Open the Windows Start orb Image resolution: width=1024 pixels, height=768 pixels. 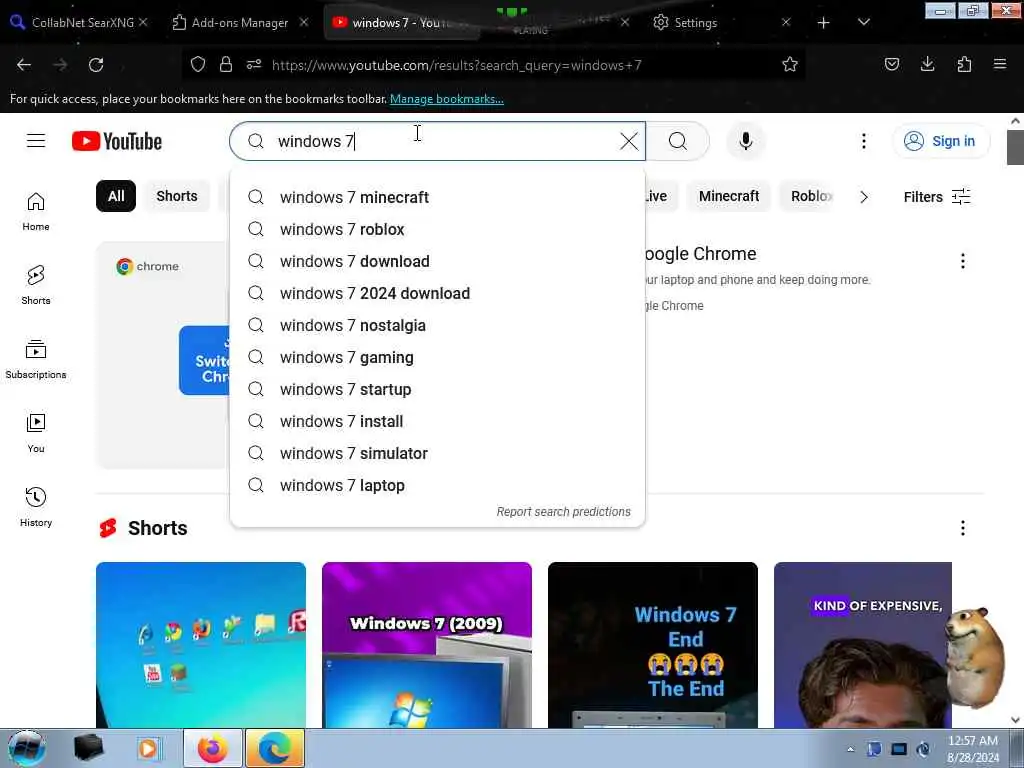click(26, 748)
